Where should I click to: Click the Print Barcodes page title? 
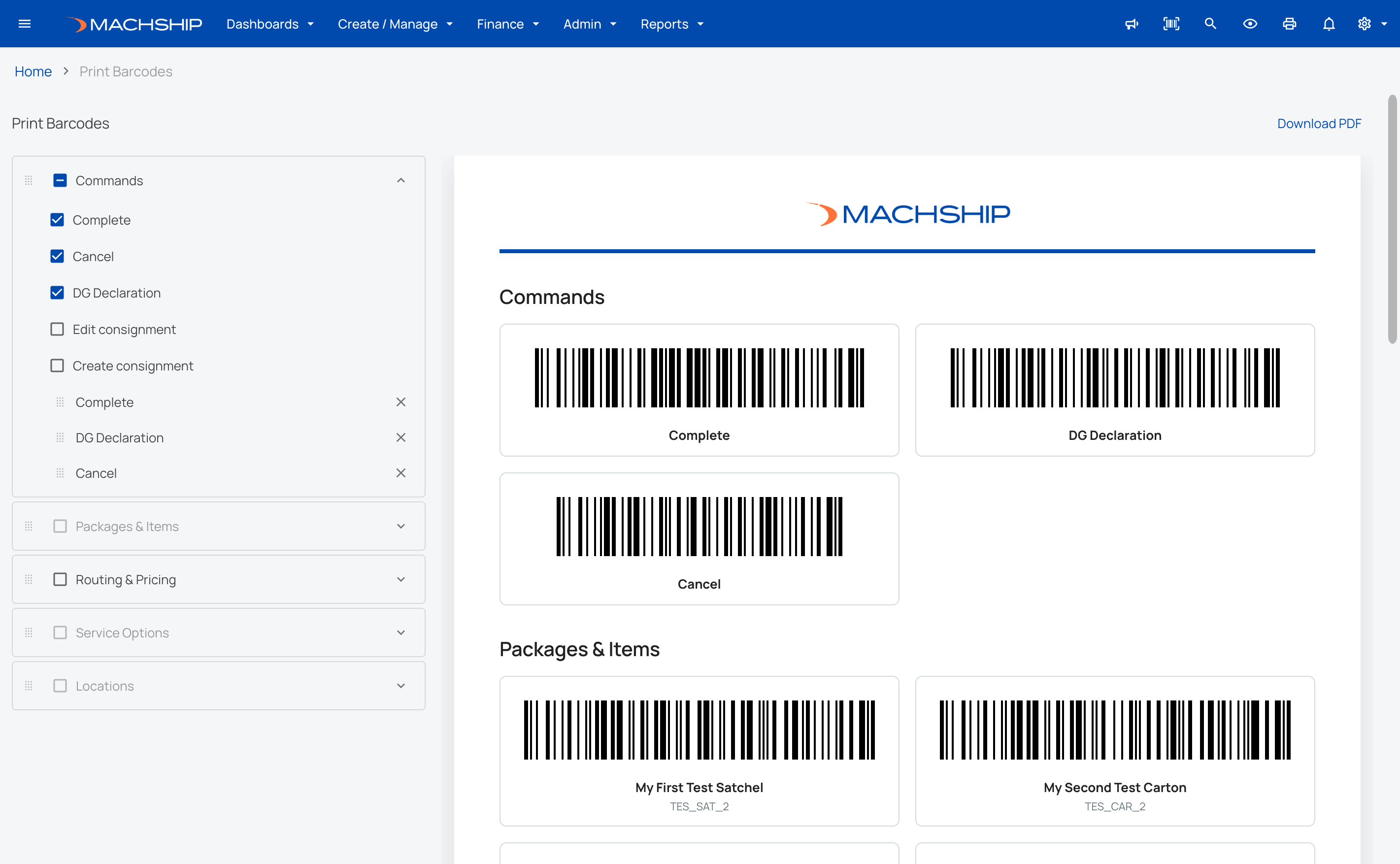pyautogui.click(x=61, y=124)
